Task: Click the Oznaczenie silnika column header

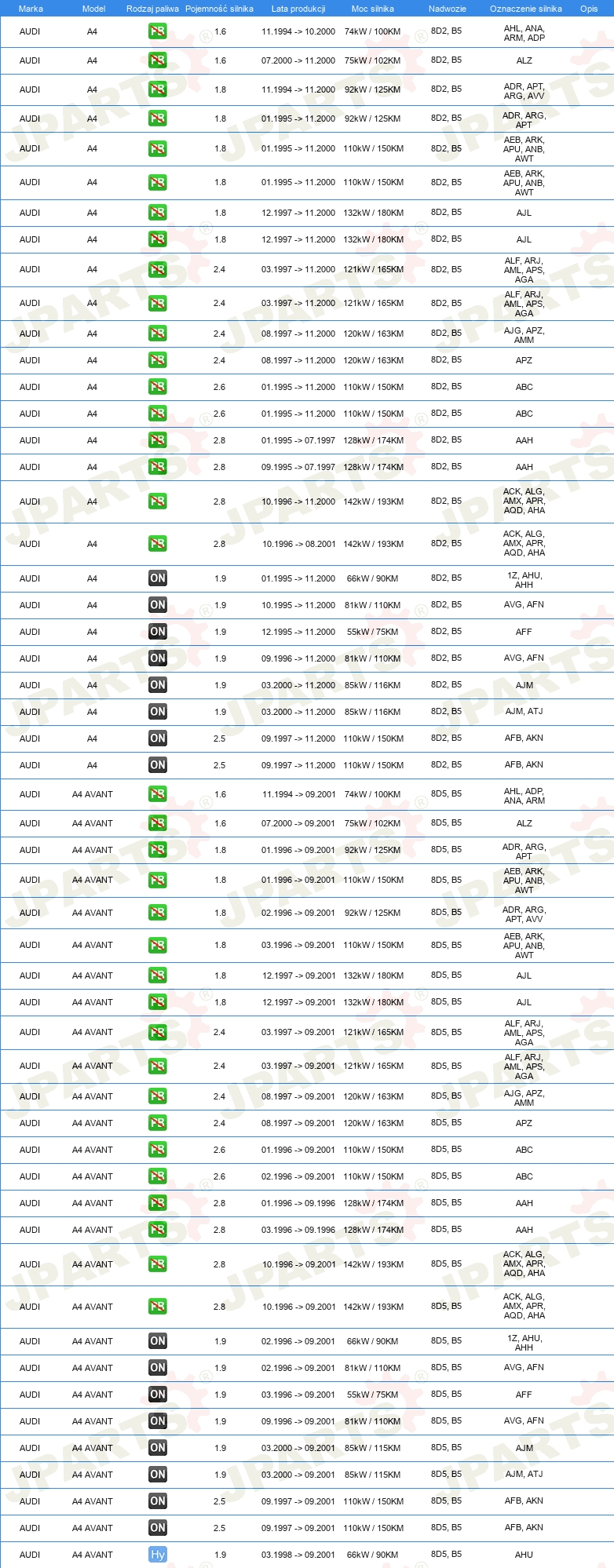Action: pyautogui.click(x=525, y=9)
